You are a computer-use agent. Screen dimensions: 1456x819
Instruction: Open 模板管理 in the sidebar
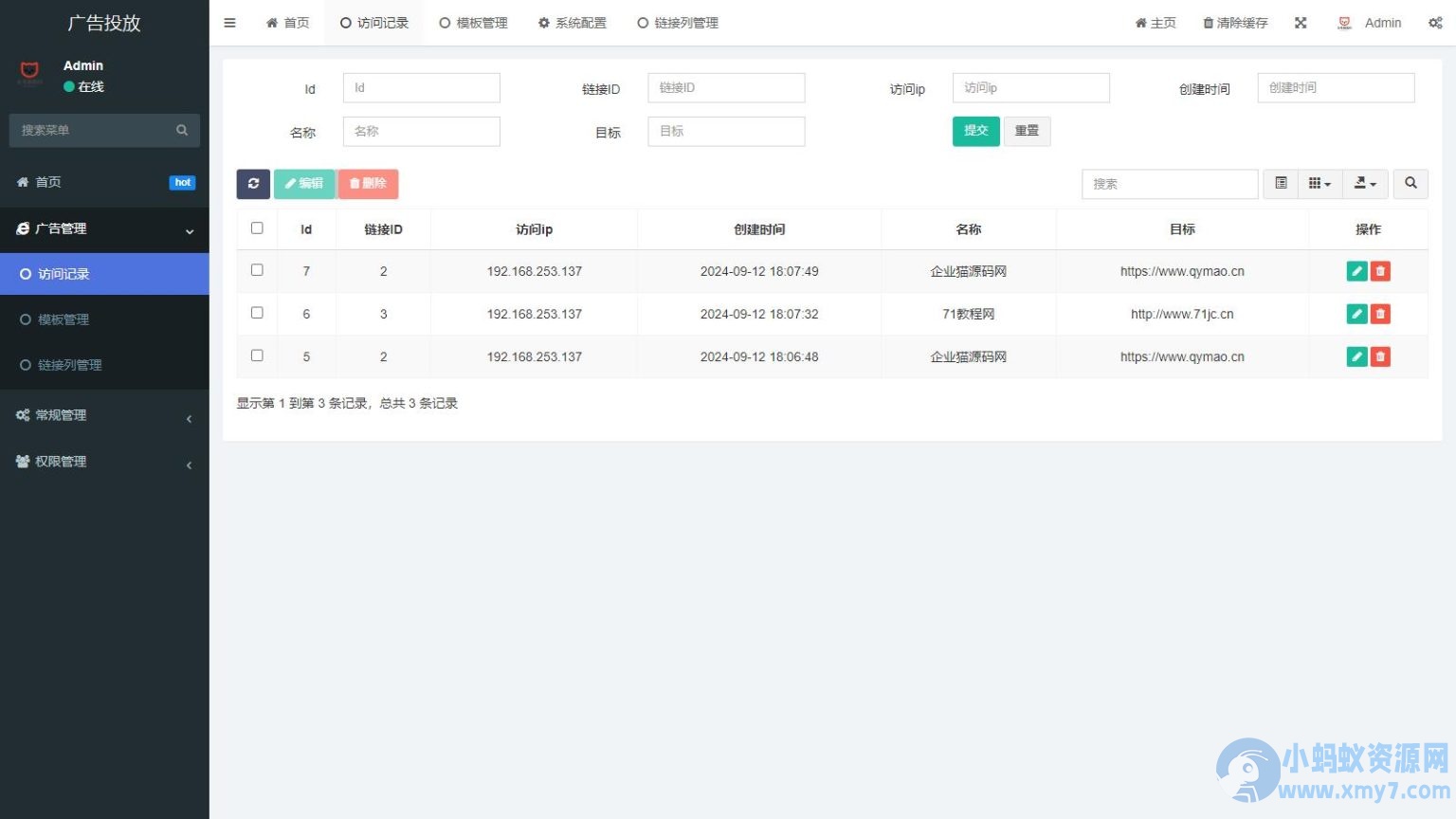104,319
